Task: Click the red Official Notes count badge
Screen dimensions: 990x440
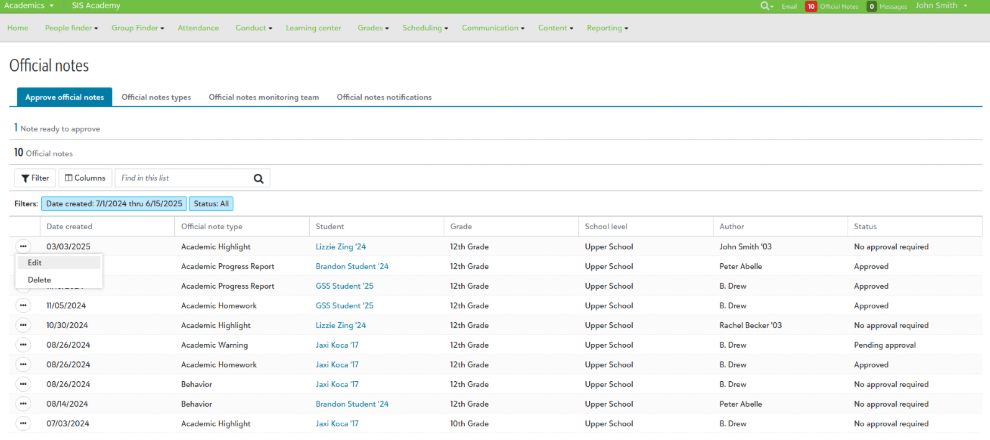Action: (x=811, y=6)
